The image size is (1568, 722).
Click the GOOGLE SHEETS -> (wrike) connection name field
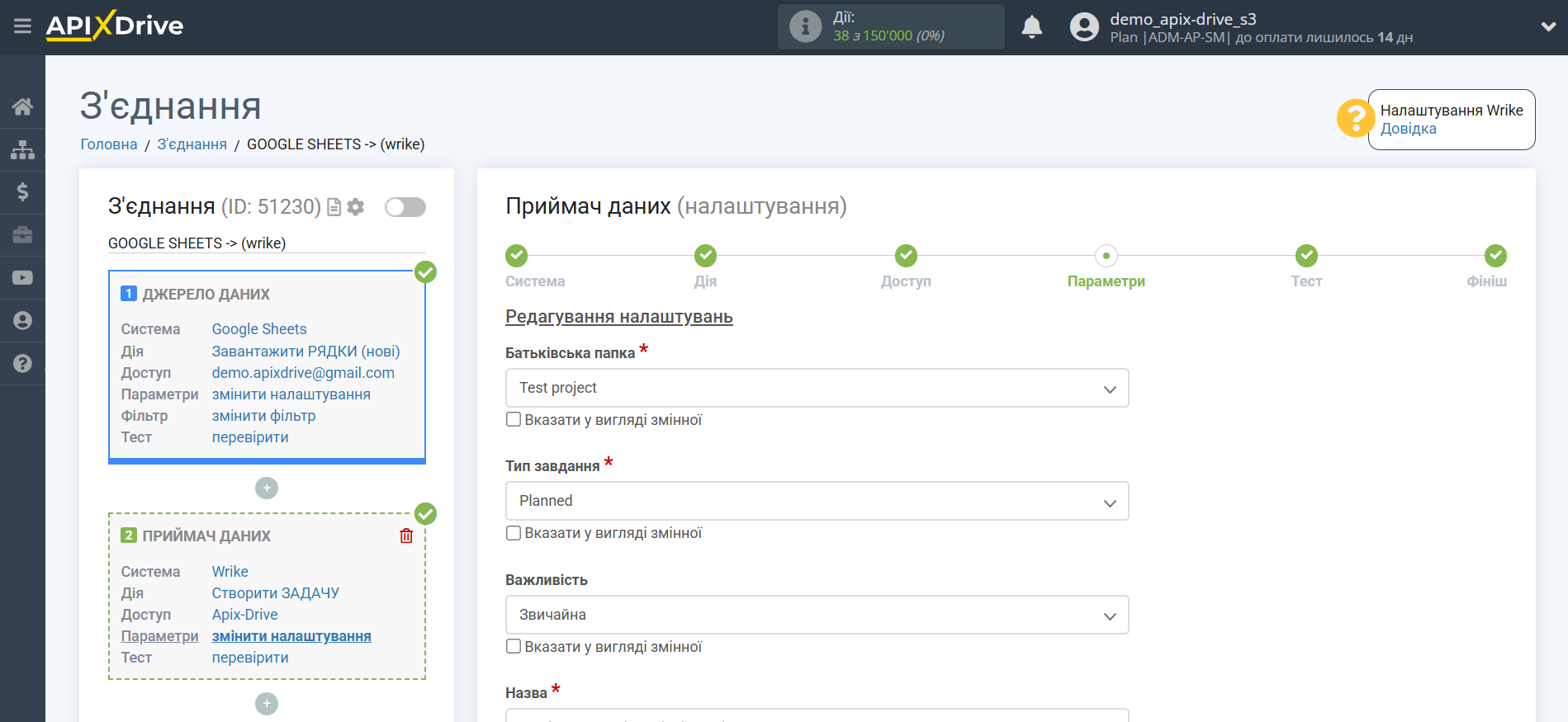(267, 243)
